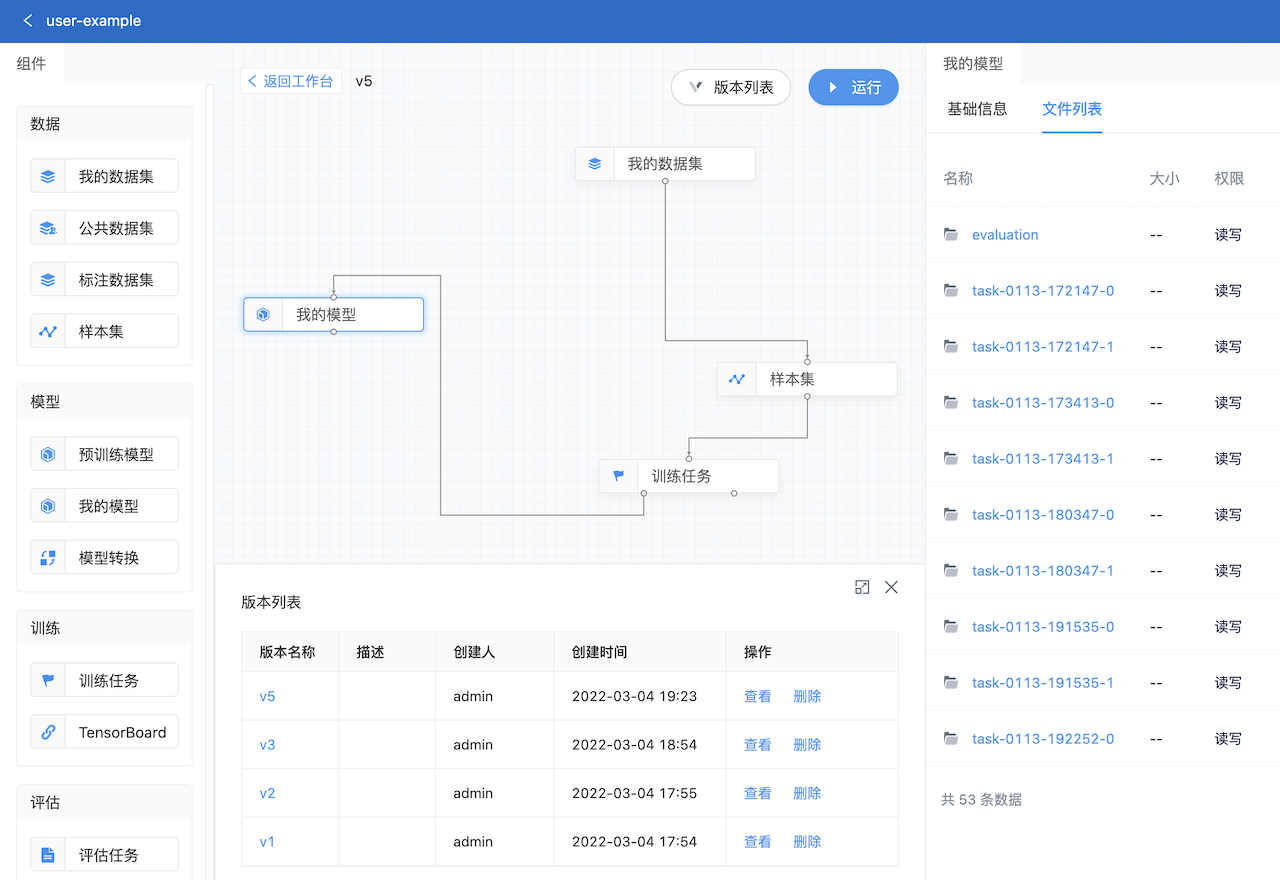Image resolution: width=1280 pixels, height=880 pixels.
Task: Click 评估任务 document icon in sidebar
Action: 48,855
